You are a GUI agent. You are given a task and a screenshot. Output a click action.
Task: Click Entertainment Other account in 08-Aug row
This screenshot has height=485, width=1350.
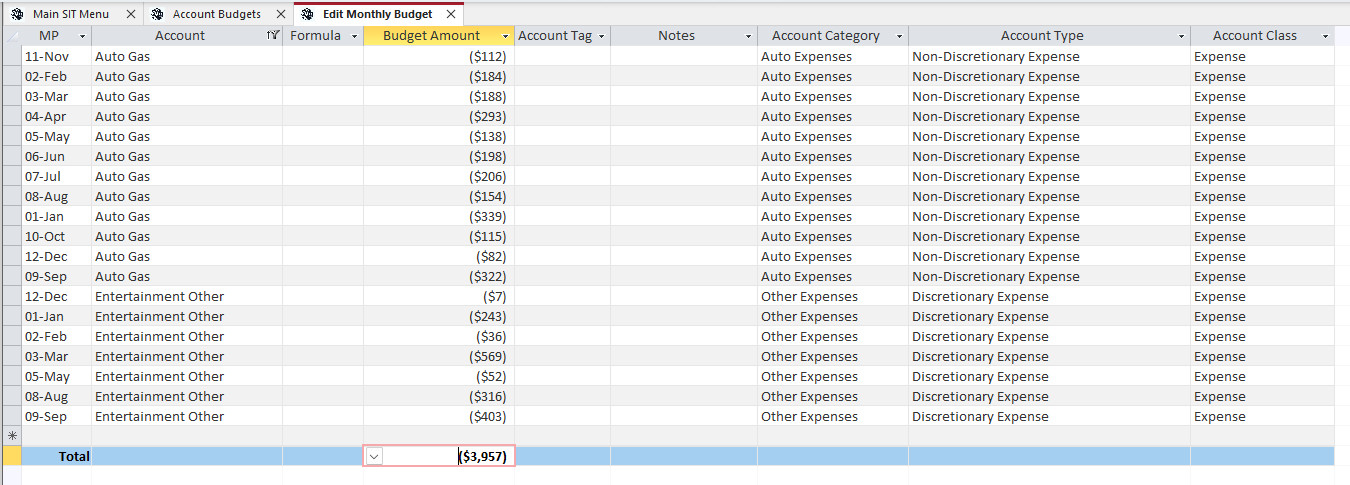pos(187,396)
